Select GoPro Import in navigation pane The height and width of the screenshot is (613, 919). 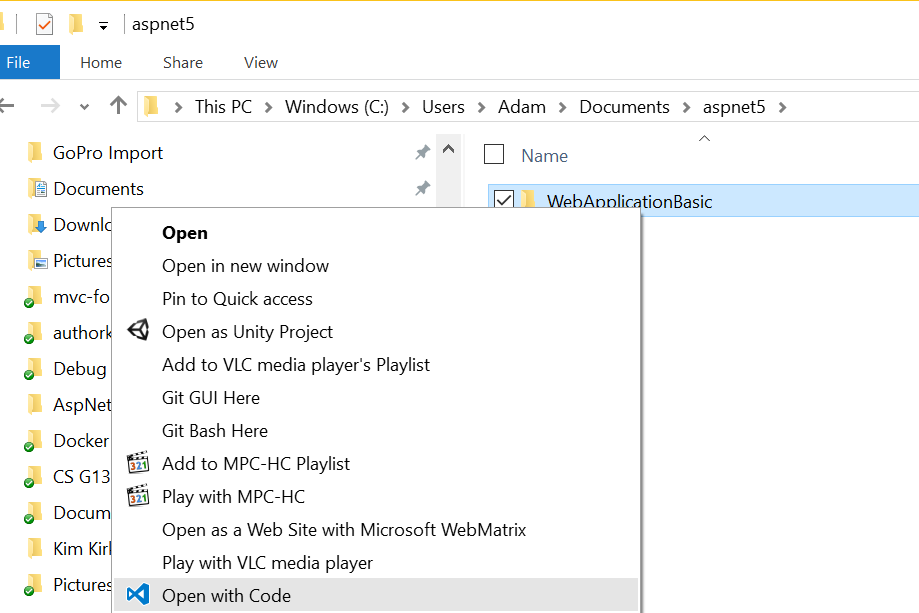[108, 153]
